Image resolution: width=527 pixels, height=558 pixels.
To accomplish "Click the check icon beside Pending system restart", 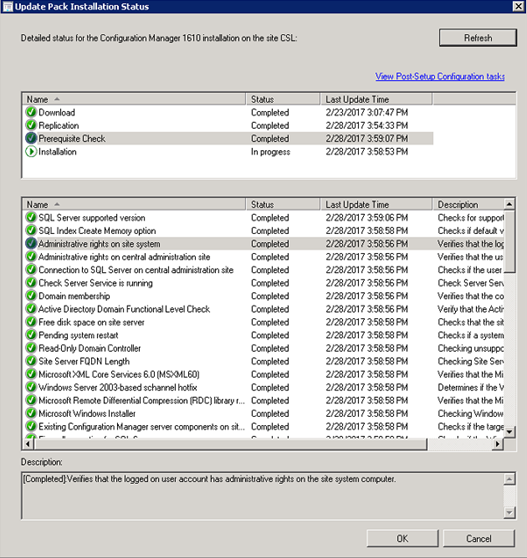I will pyautogui.click(x=31, y=335).
